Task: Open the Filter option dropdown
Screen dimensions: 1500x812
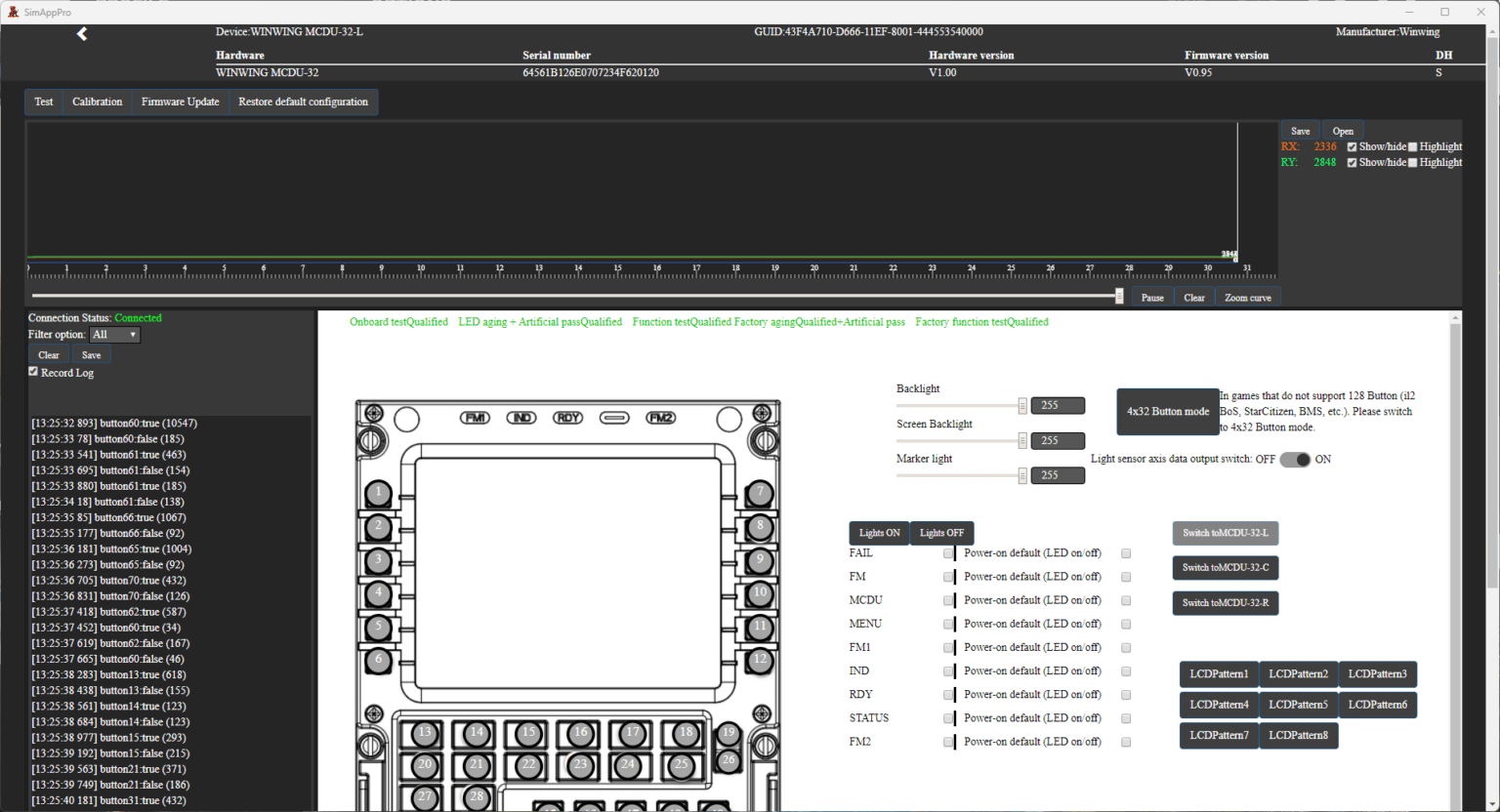Action: [x=115, y=335]
